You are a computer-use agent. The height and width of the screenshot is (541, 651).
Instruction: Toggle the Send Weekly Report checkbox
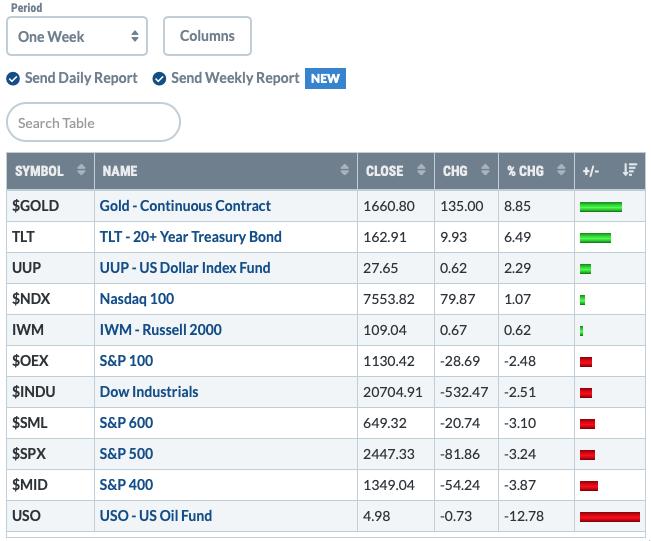point(159,78)
